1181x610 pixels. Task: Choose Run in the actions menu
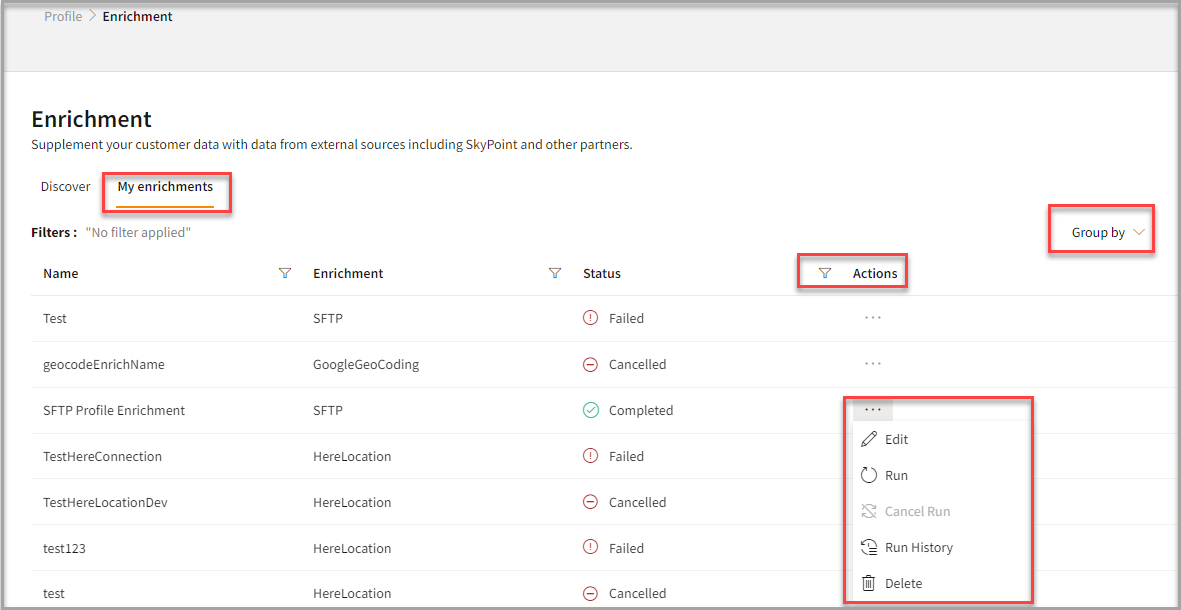[896, 475]
